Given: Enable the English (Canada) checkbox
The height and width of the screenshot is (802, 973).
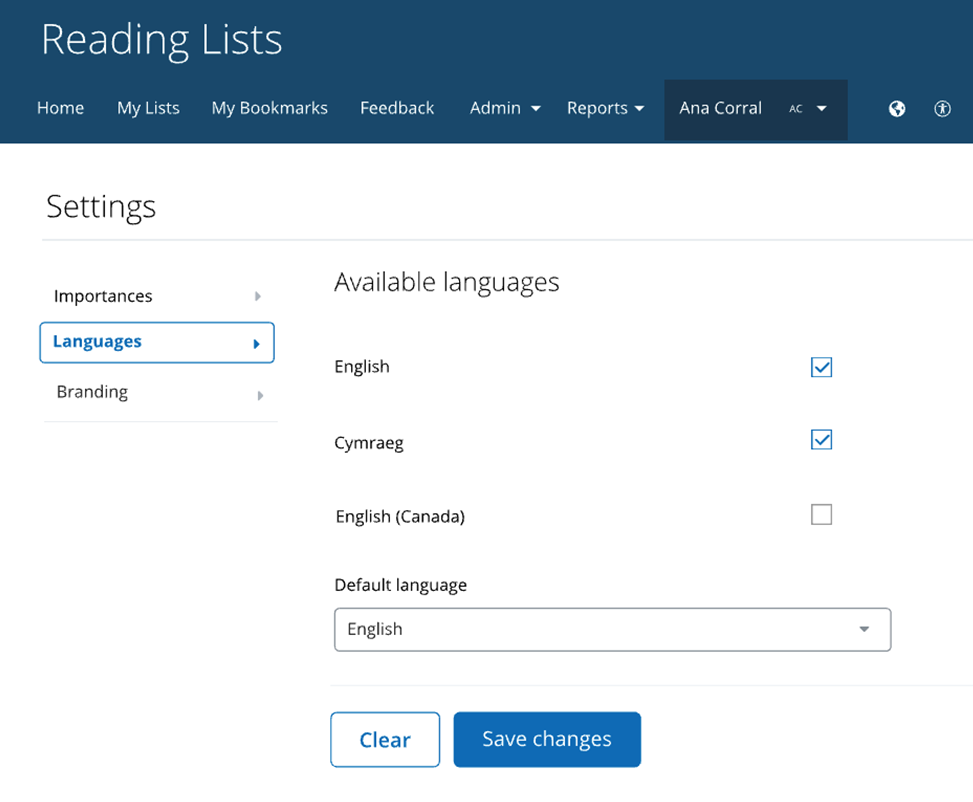Looking at the screenshot, I should point(821,515).
